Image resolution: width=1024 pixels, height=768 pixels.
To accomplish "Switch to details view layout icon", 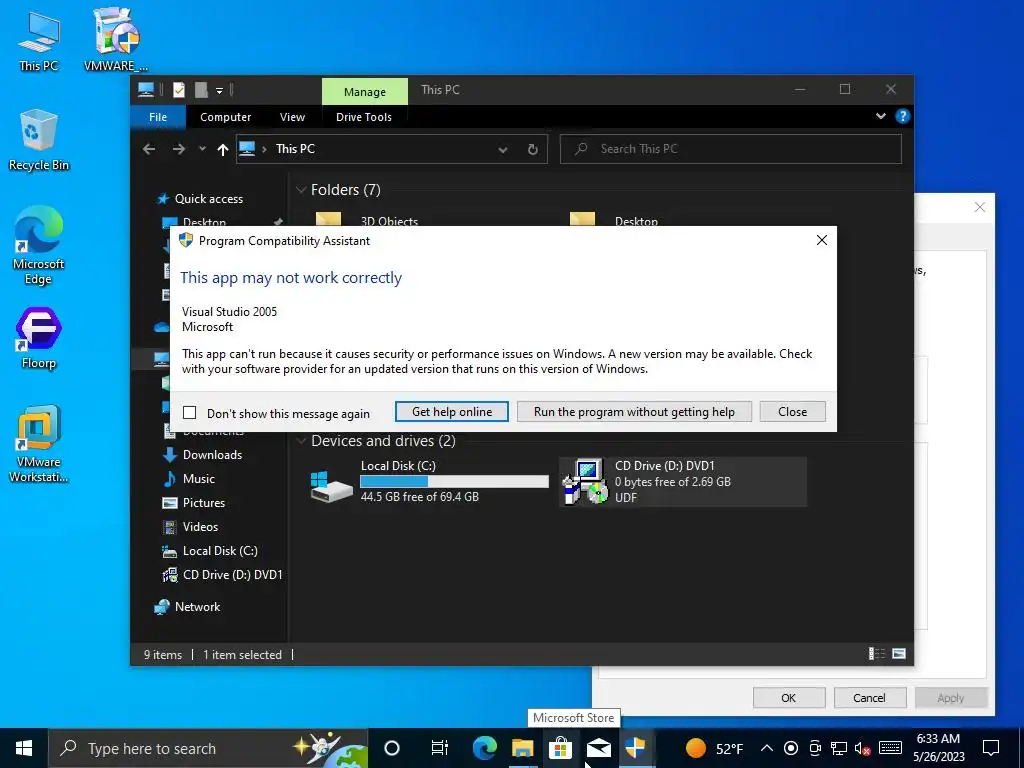I will click(876, 654).
